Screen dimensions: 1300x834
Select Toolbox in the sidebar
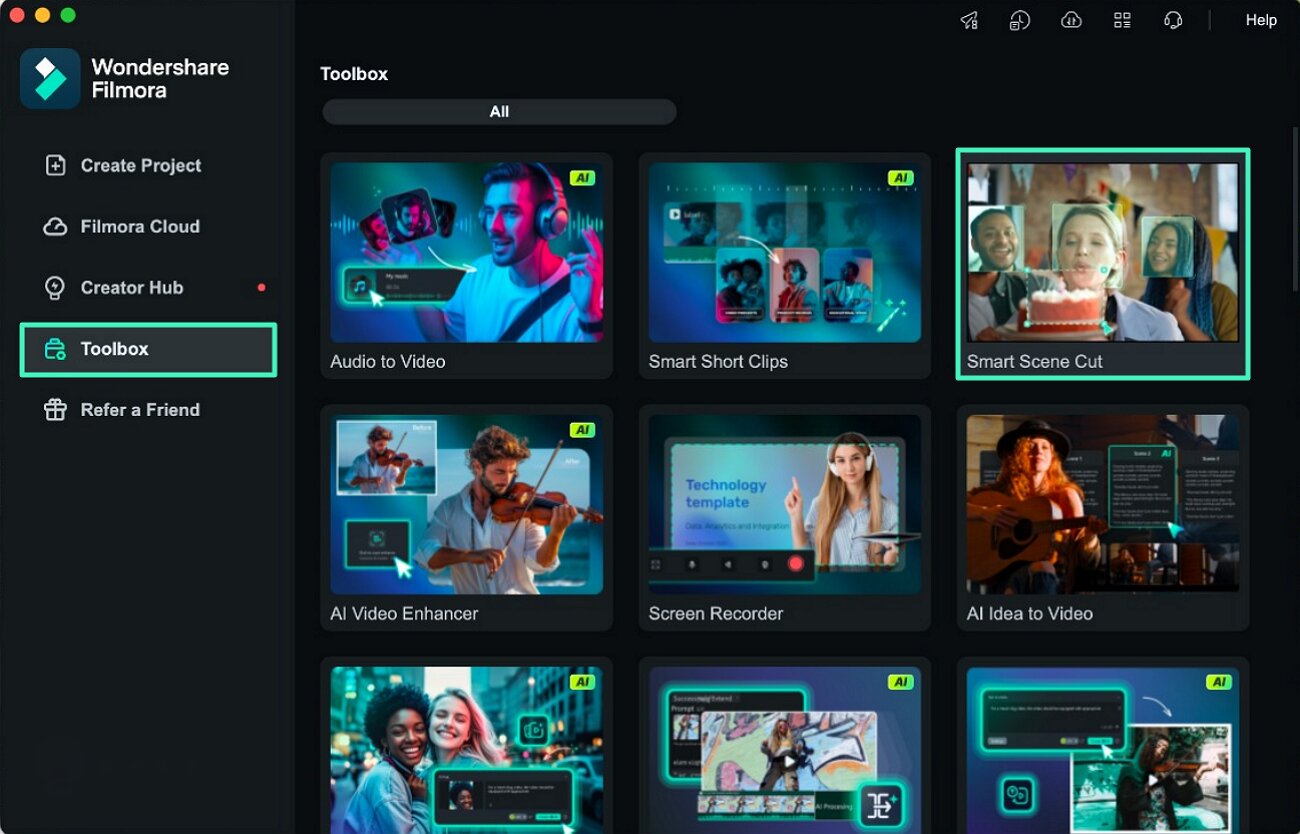click(x=148, y=349)
